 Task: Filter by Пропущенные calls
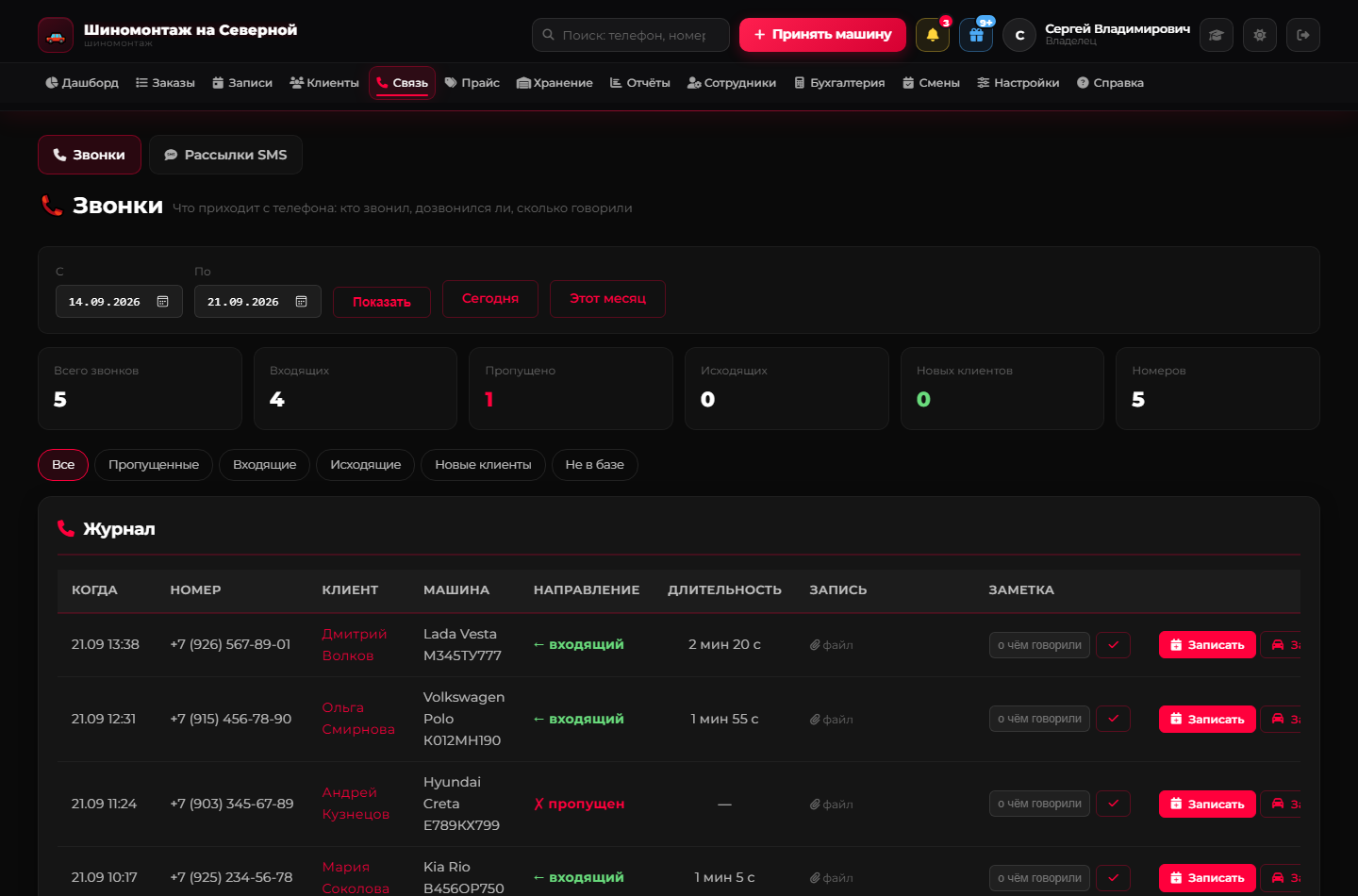tap(154, 465)
